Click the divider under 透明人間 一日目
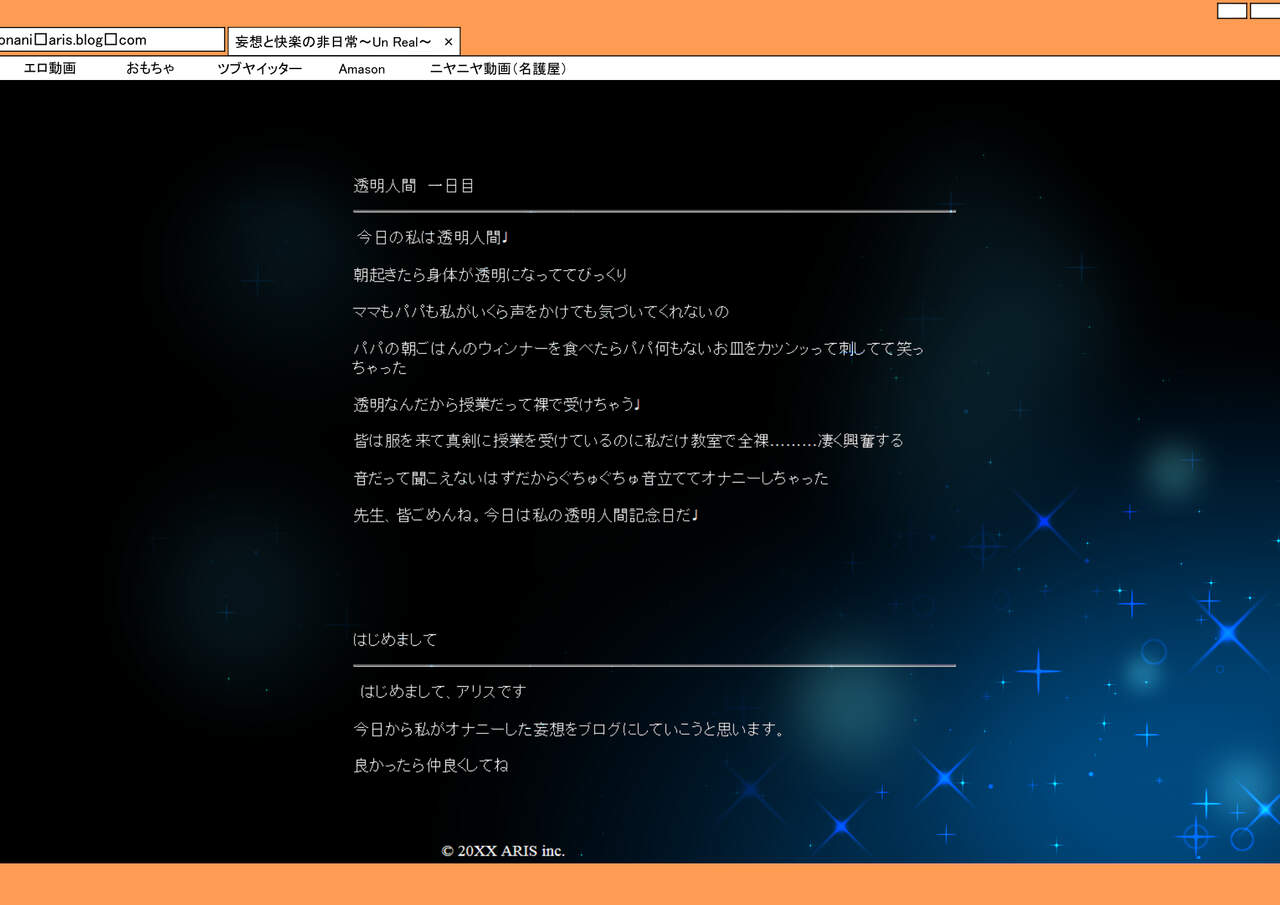The width and height of the screenshot is (1280, 905). point(654,211)
